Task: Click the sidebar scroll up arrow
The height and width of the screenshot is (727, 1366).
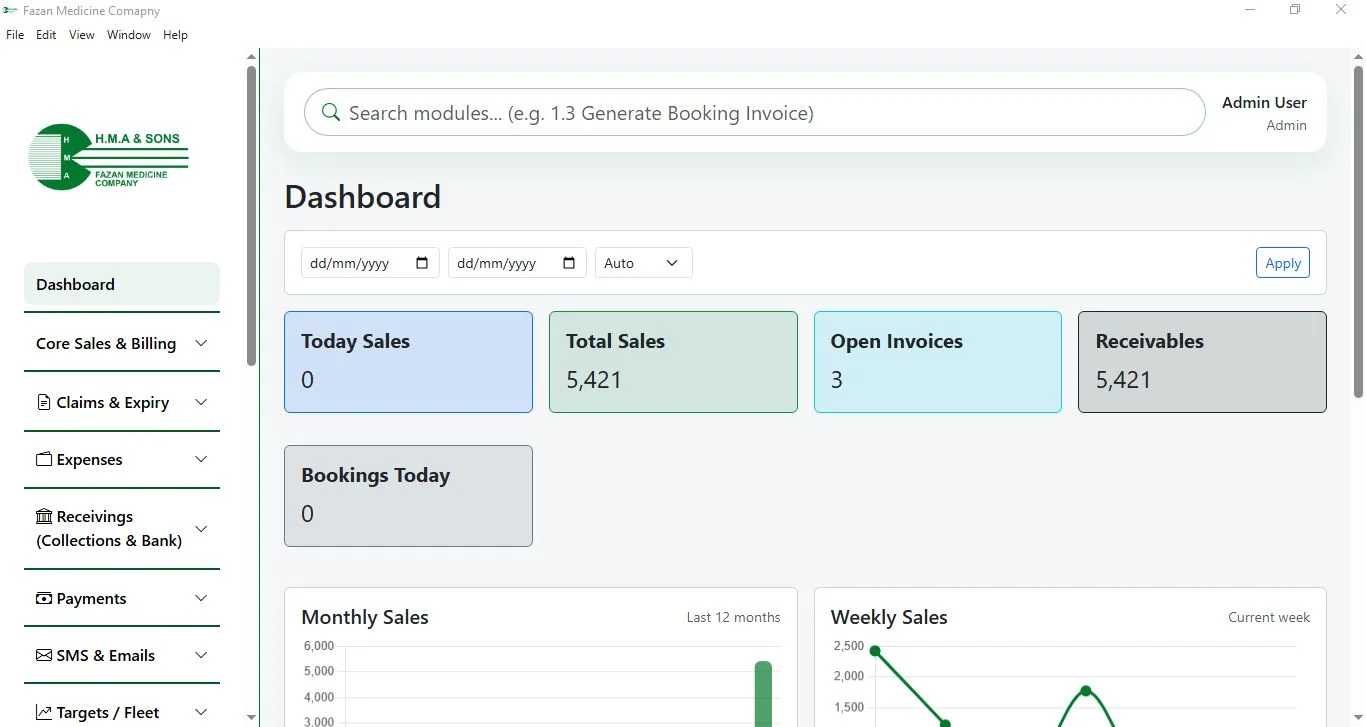Action: pos(252,56)
